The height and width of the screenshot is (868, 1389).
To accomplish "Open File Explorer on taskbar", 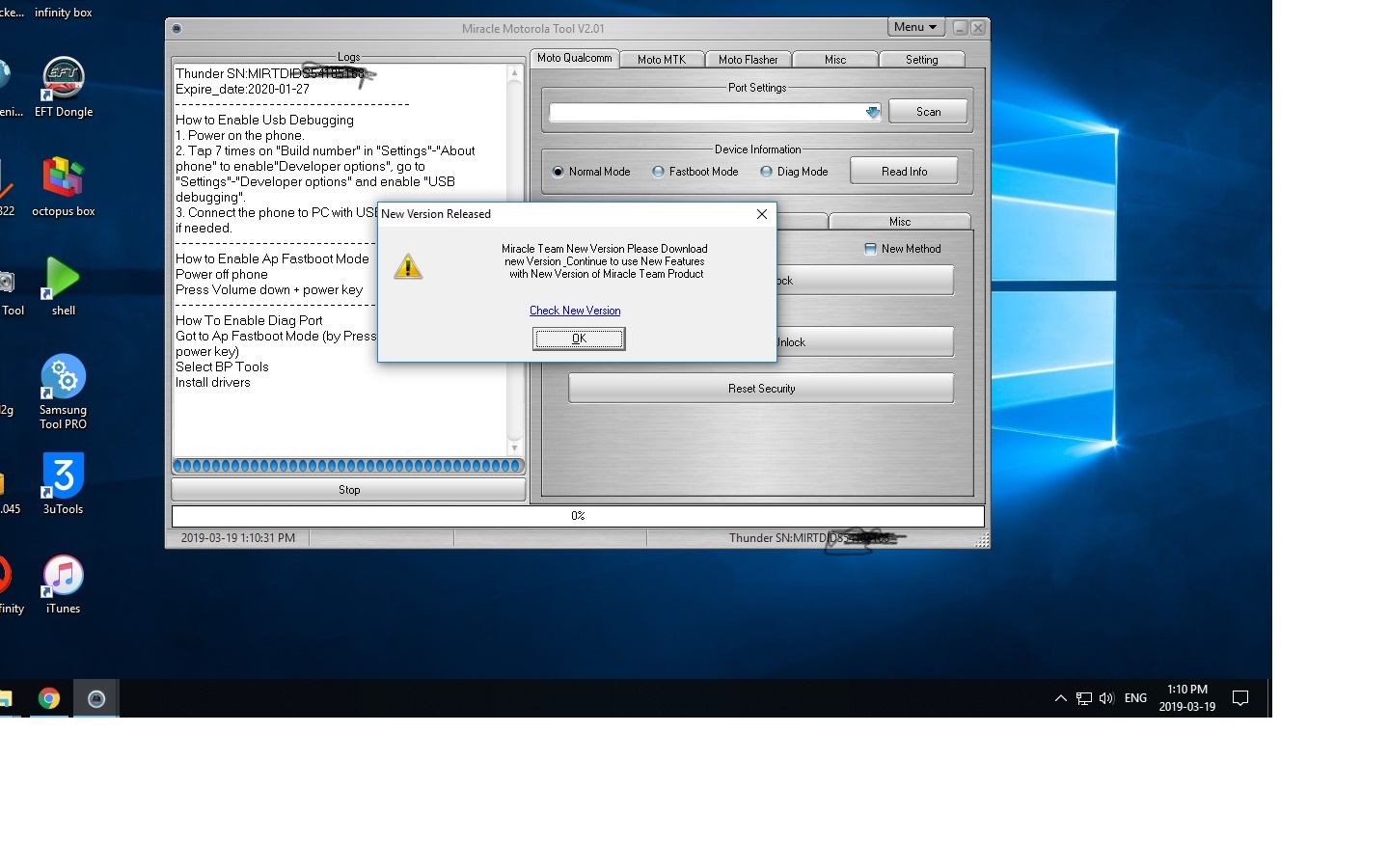I will coord(5,698).
